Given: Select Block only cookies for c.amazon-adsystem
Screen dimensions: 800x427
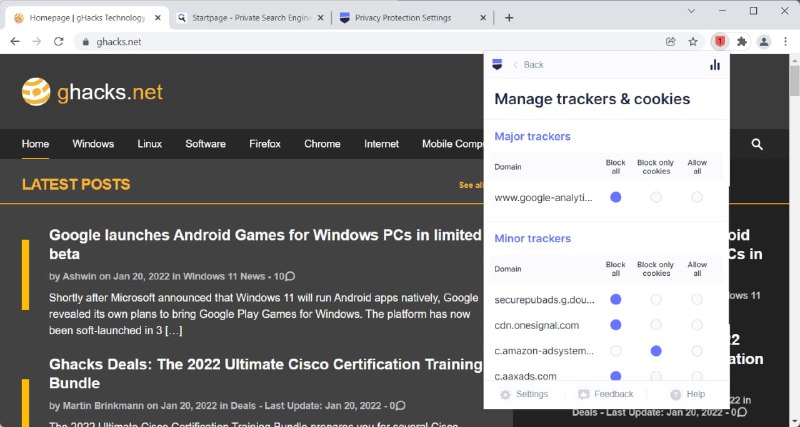Looking at the screenshot, I should pyautogui.click(x=656, y=351).
